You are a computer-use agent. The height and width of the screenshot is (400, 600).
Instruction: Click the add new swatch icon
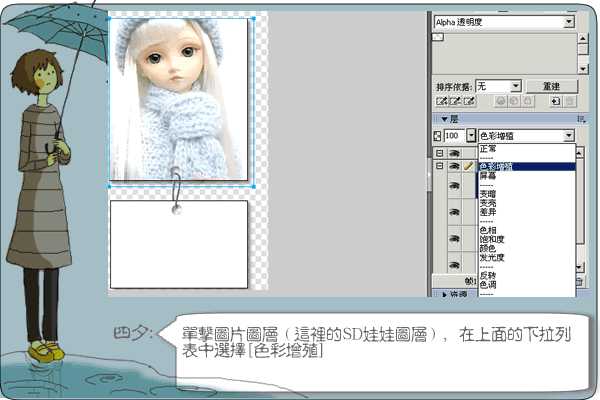555,101
